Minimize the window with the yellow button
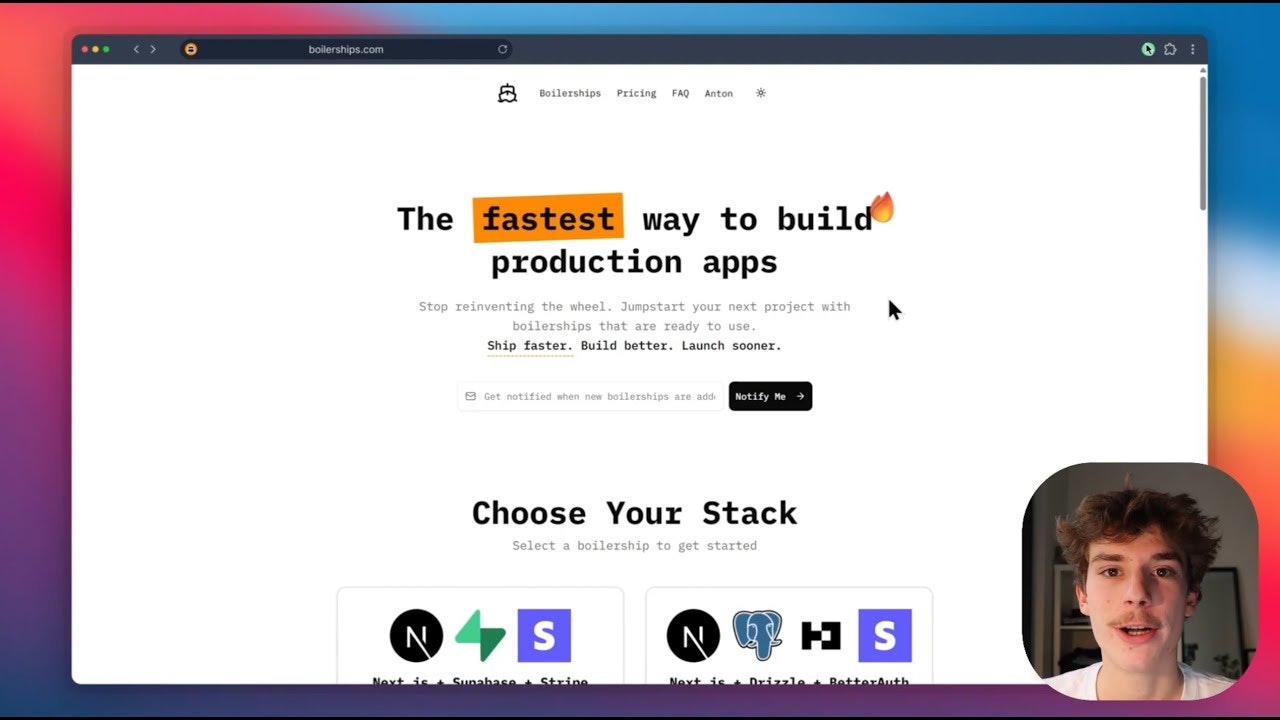This screenshot has width=1280, height=720. (x=96, y=49)
